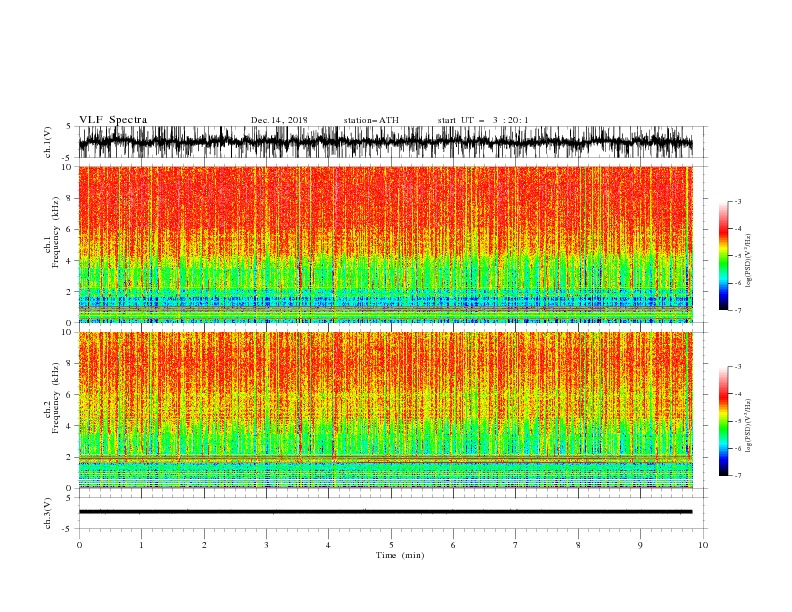This screenshot has width=792, height=612.
Task: Click the time axis tick label "3"
Action: 266,545
